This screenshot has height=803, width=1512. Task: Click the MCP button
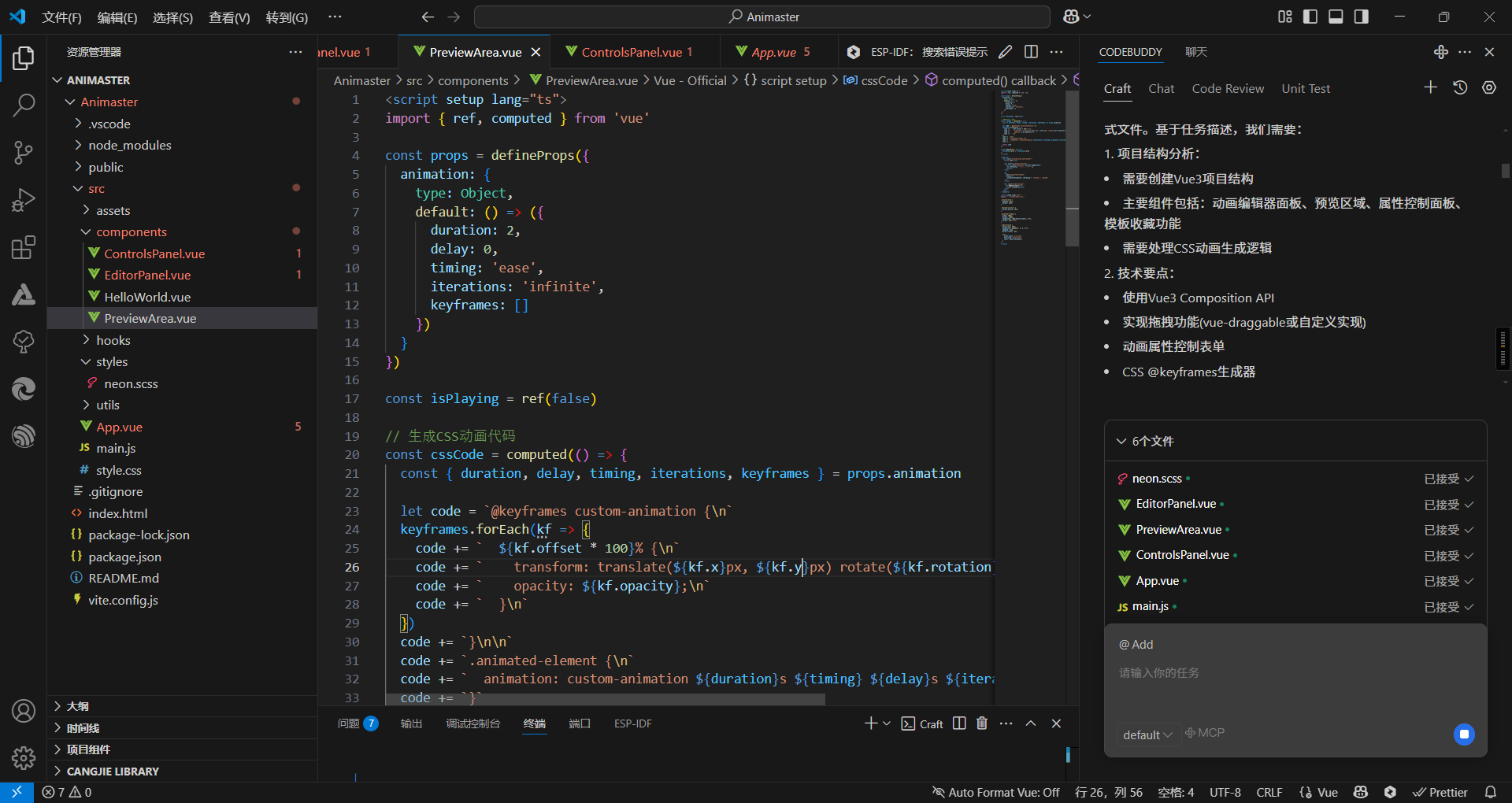pos(1205,733)
